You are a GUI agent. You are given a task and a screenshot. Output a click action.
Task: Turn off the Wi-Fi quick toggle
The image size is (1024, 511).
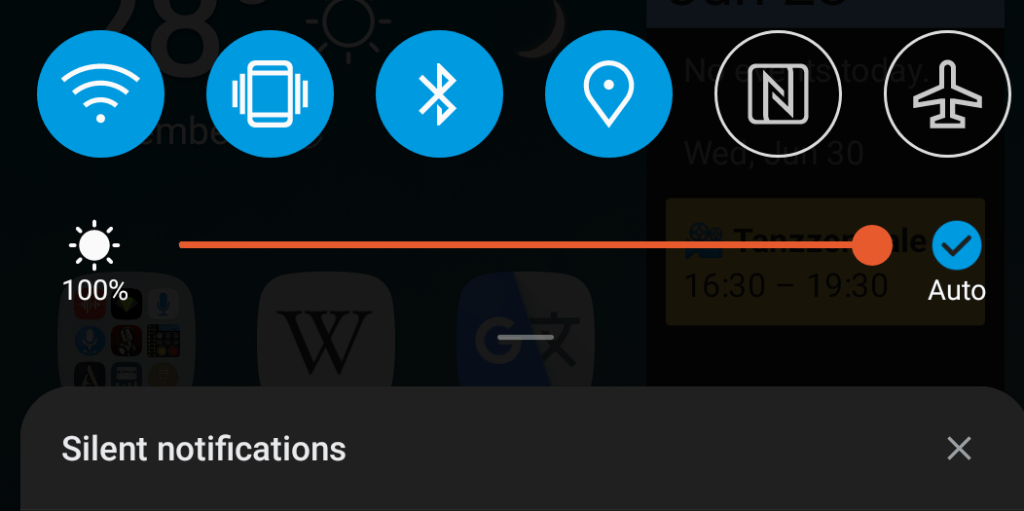[x=101, y=94]
